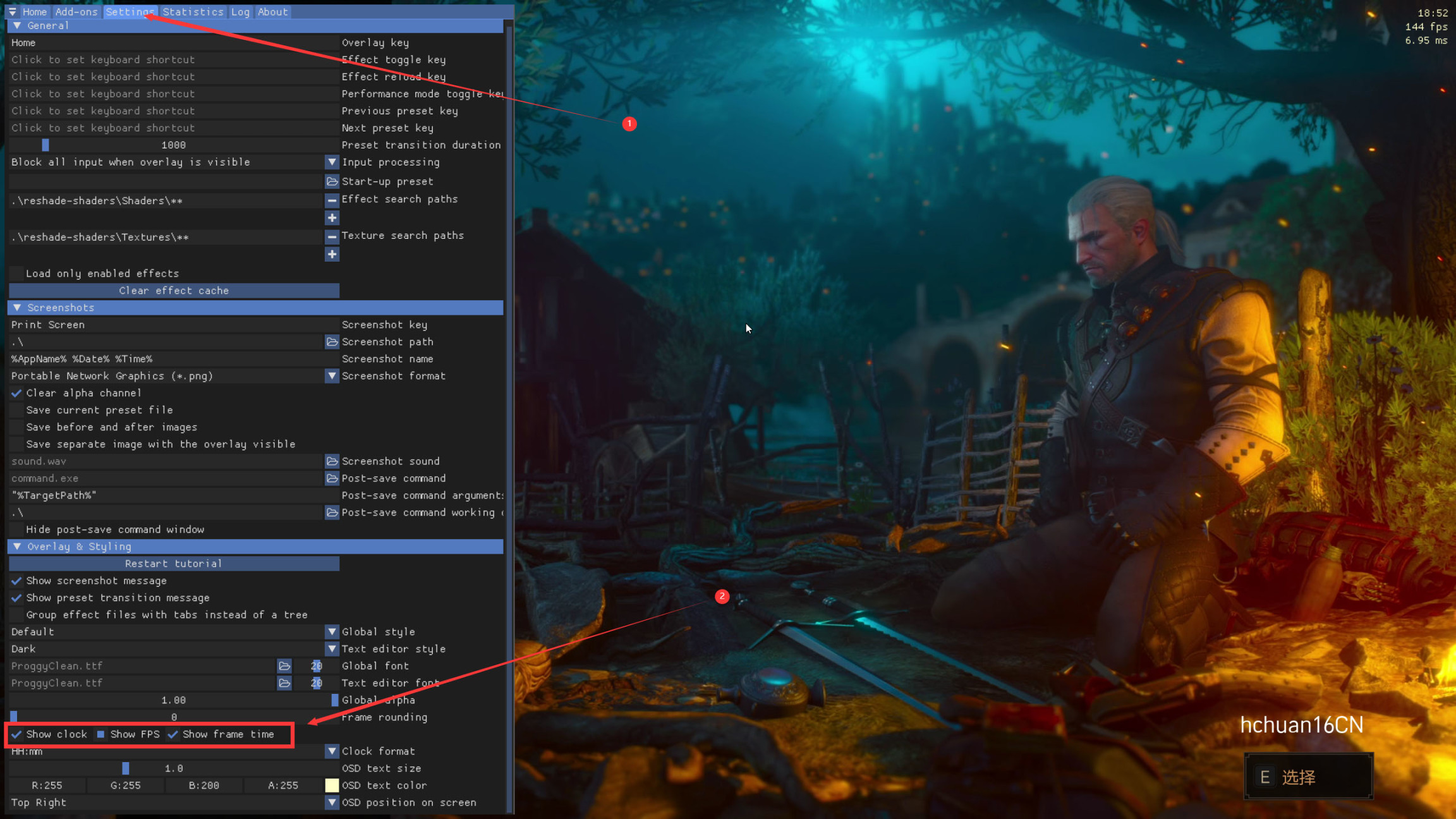Switch to the Statistics tab
Viewport: 1456px width, 819px height.
(x=193, y=11)
